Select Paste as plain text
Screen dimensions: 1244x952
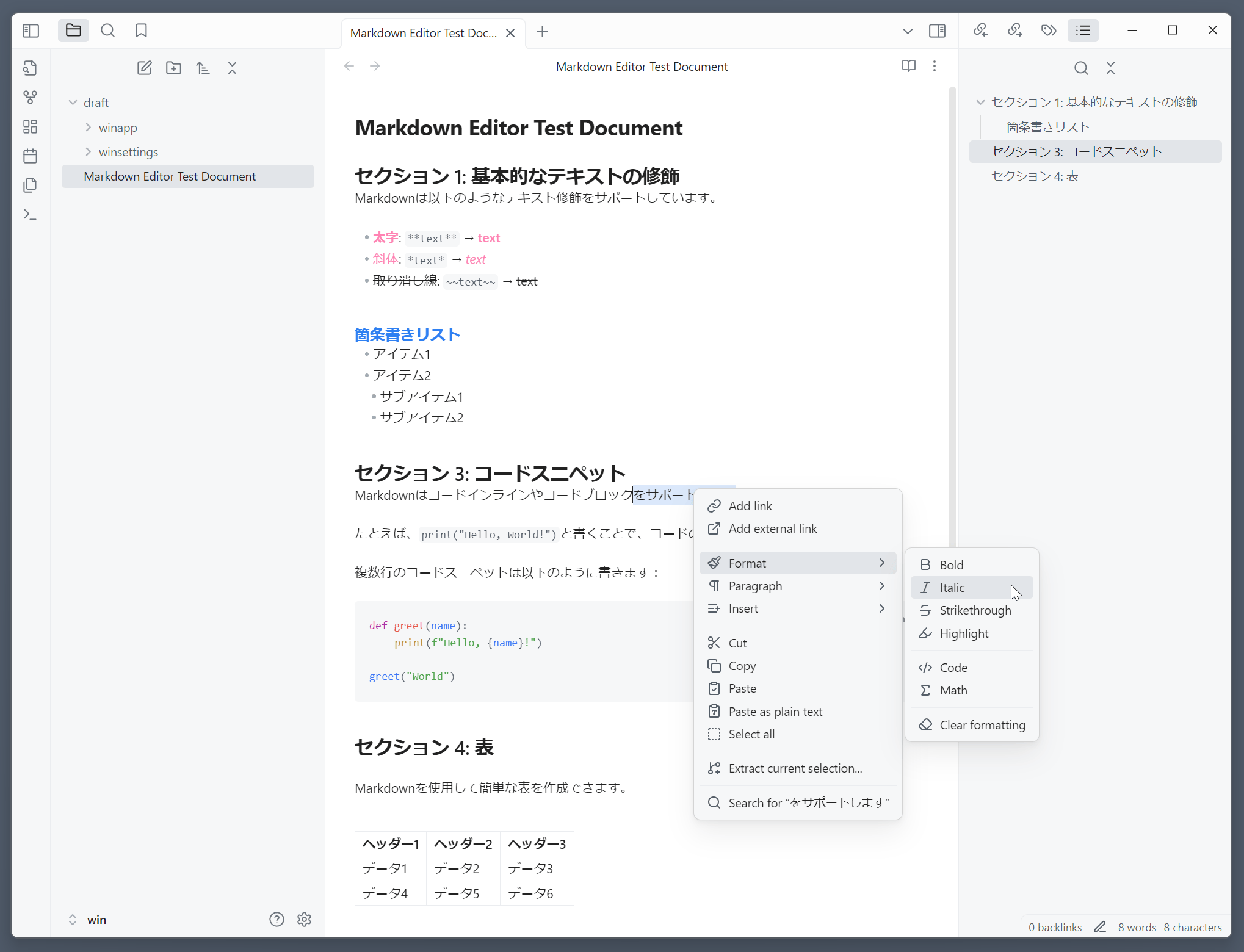tap(775, 712)
